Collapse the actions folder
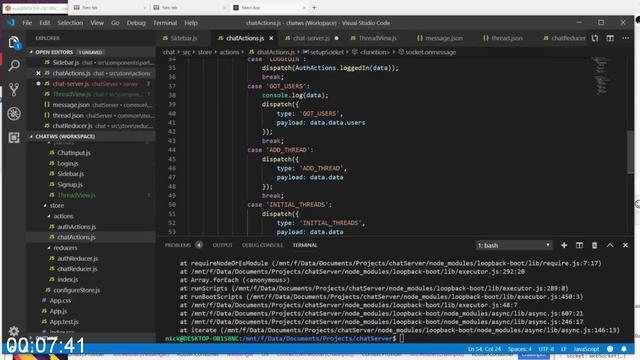This screenshot has height=360, width=640. pos(49,216)
